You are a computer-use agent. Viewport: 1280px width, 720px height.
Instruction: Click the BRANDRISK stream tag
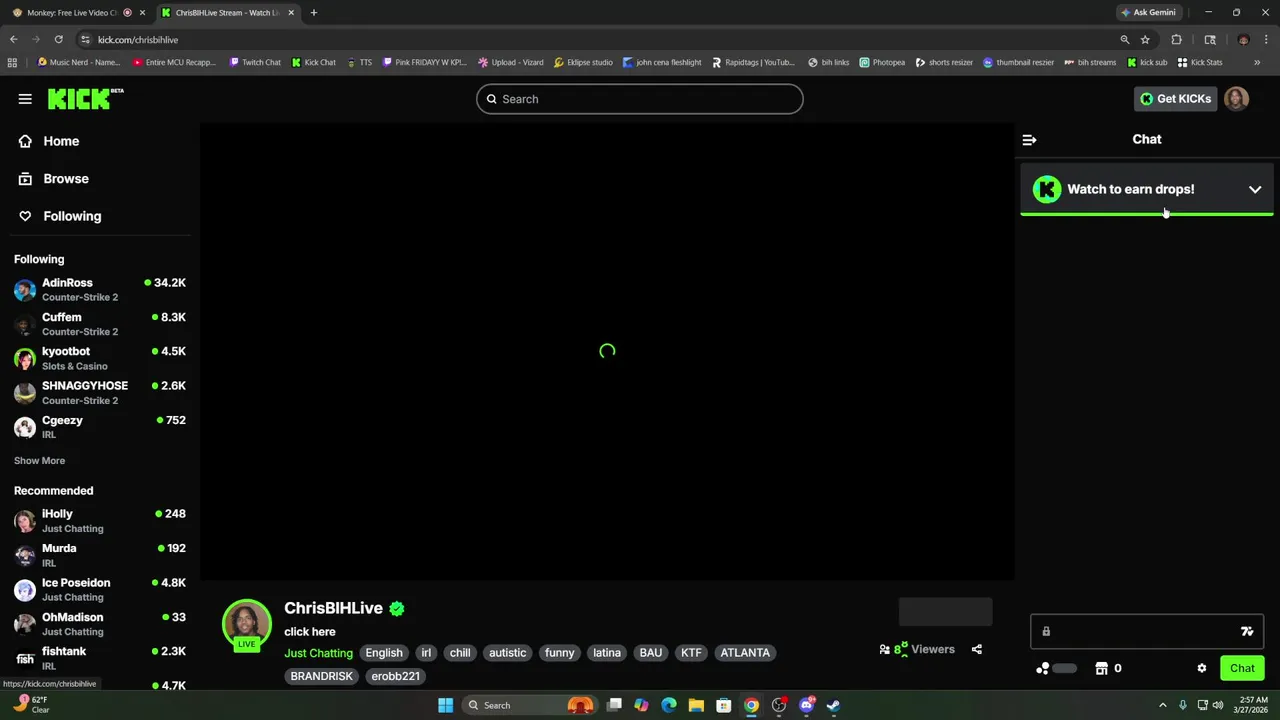point(321,676)
